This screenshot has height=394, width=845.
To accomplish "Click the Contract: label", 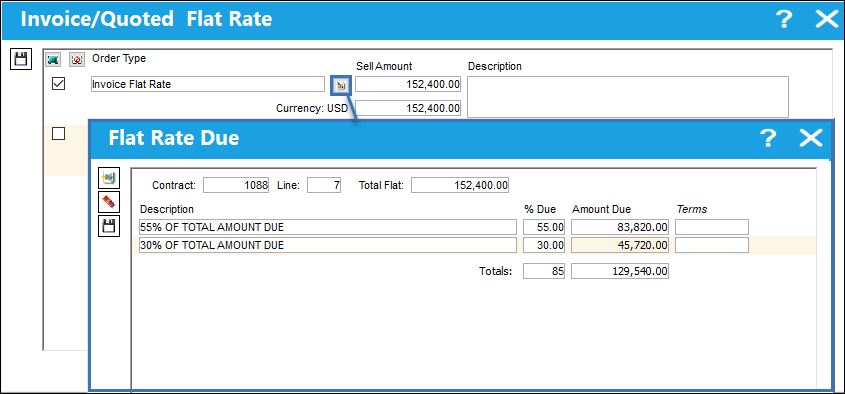I will coord(174,185).
